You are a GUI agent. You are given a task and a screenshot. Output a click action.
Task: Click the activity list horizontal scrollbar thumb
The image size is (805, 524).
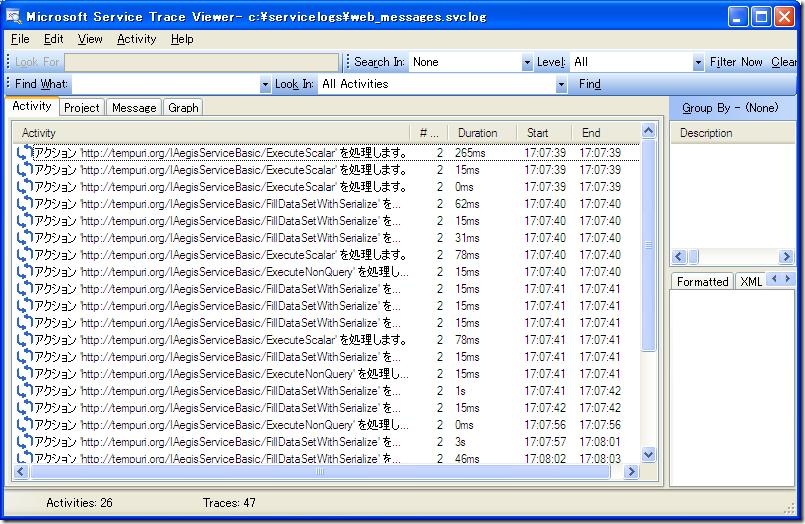click(320, 471)
